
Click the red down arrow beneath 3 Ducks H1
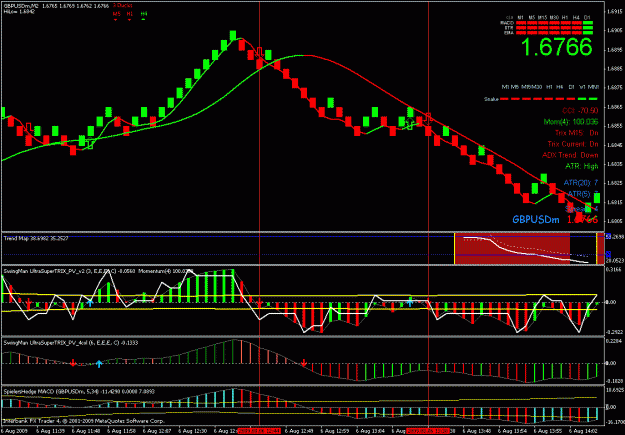pos(130,19)
